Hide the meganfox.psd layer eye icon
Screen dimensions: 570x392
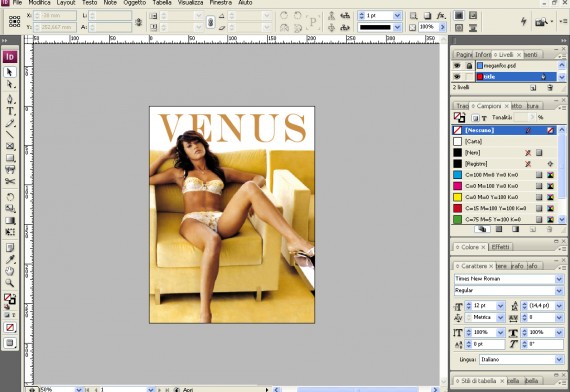coord(457,65)
